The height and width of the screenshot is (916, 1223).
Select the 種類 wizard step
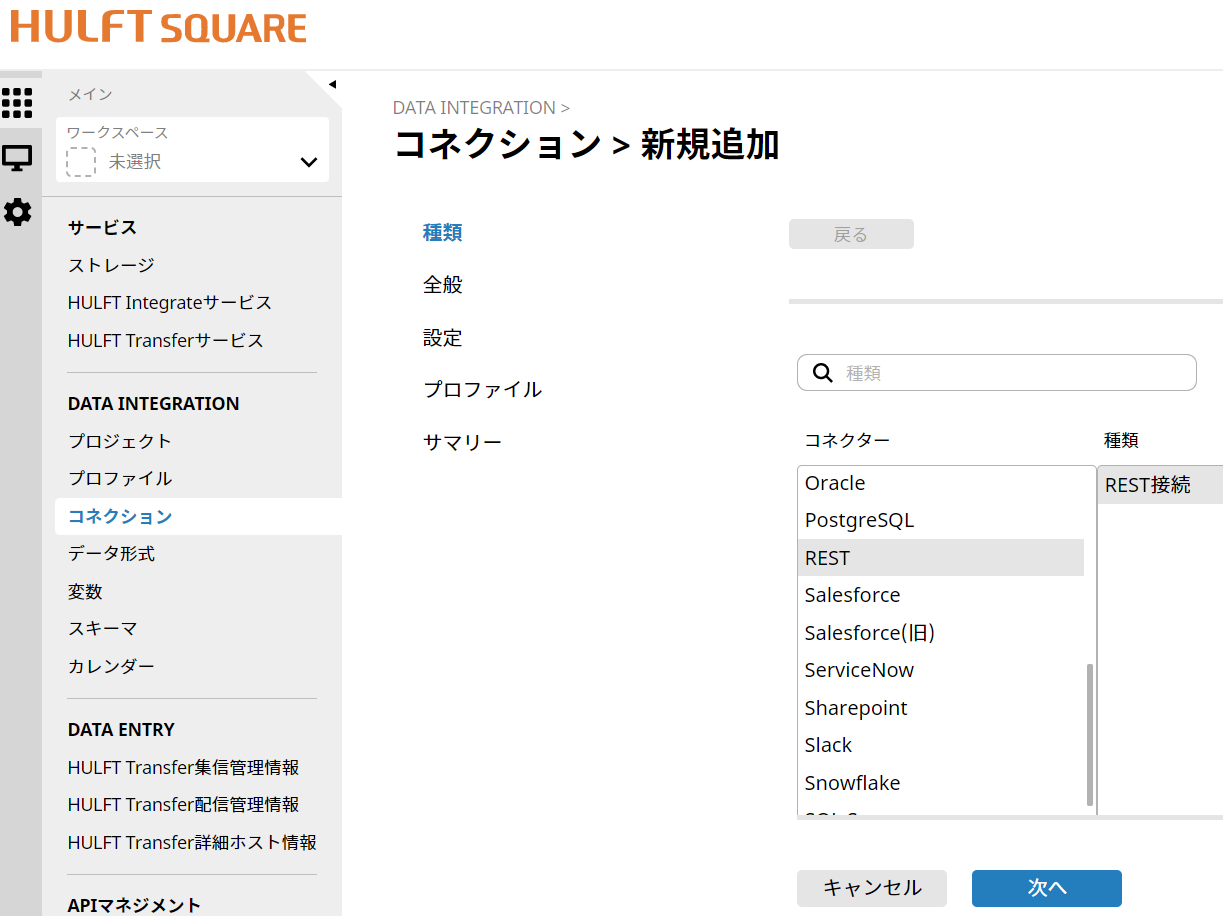(x=442, y=233)
